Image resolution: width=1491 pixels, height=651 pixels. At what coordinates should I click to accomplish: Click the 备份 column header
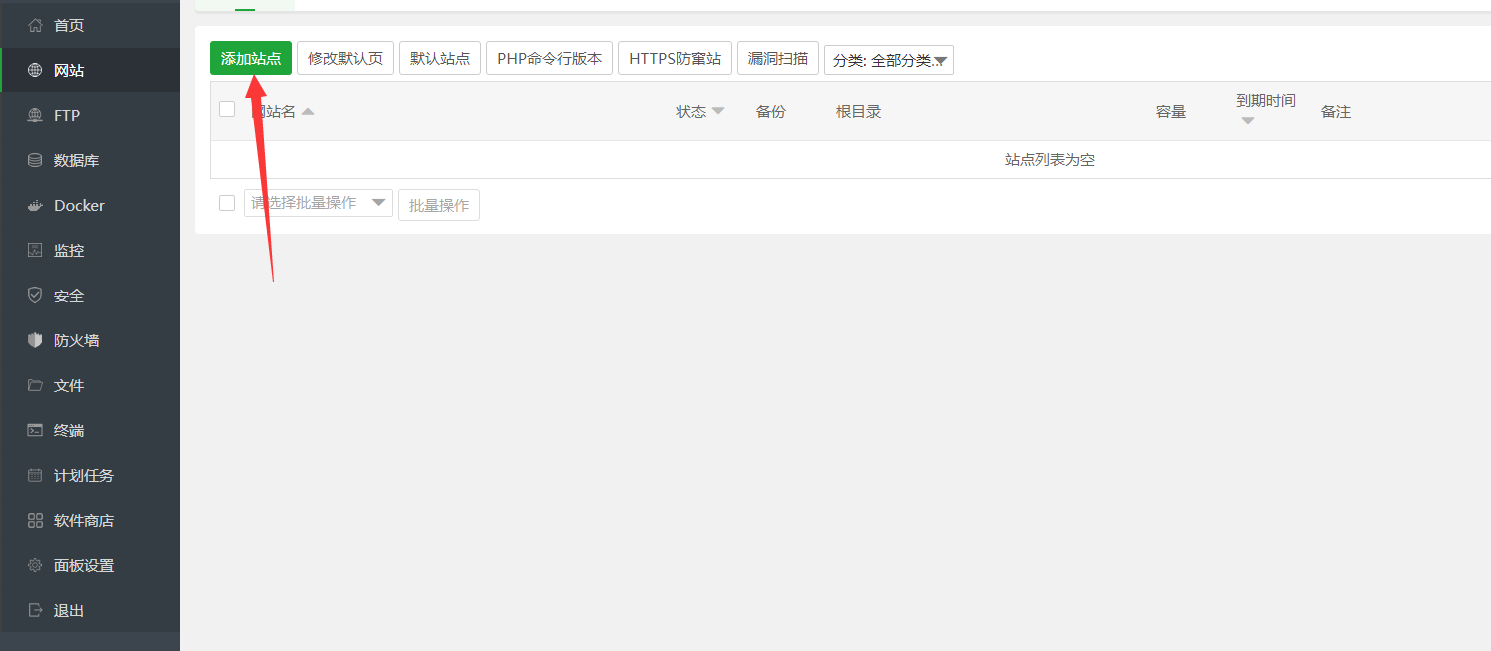[x=771, y=111]
